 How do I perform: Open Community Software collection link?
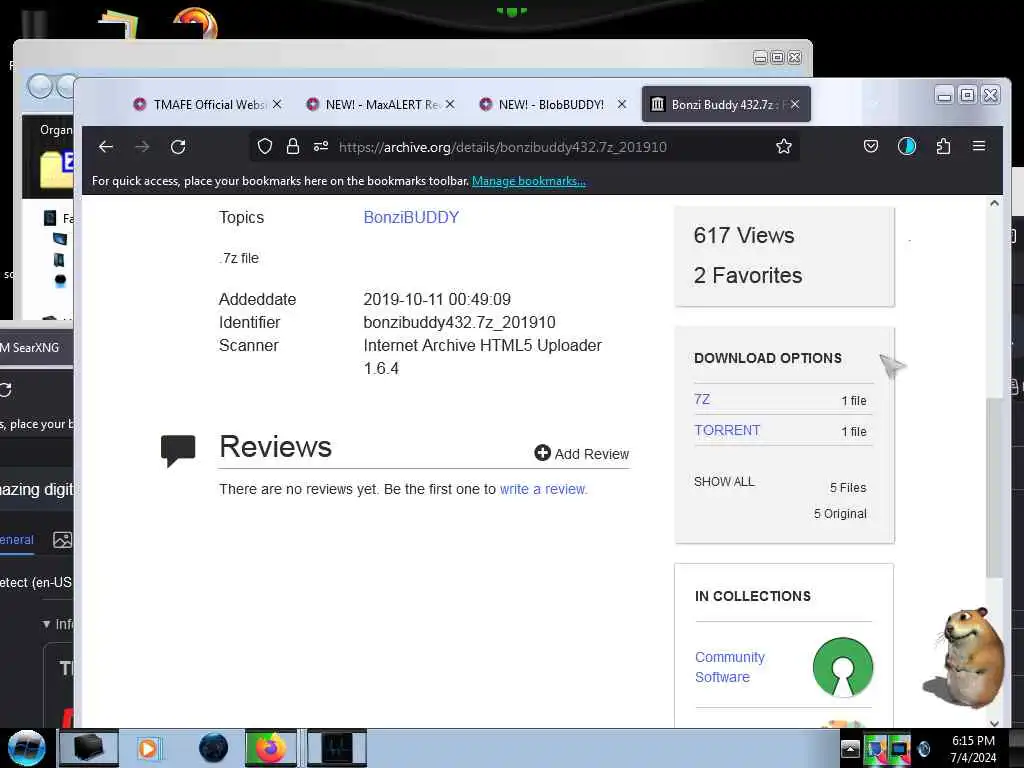pyautogui.click(x=729, y=667)
